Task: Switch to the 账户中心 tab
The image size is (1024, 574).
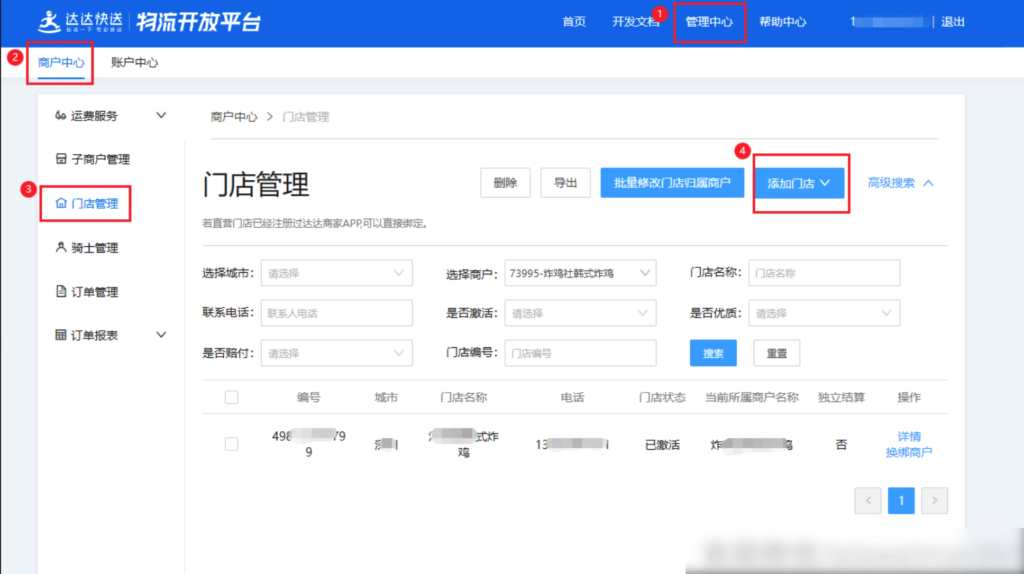Action: 134,63
